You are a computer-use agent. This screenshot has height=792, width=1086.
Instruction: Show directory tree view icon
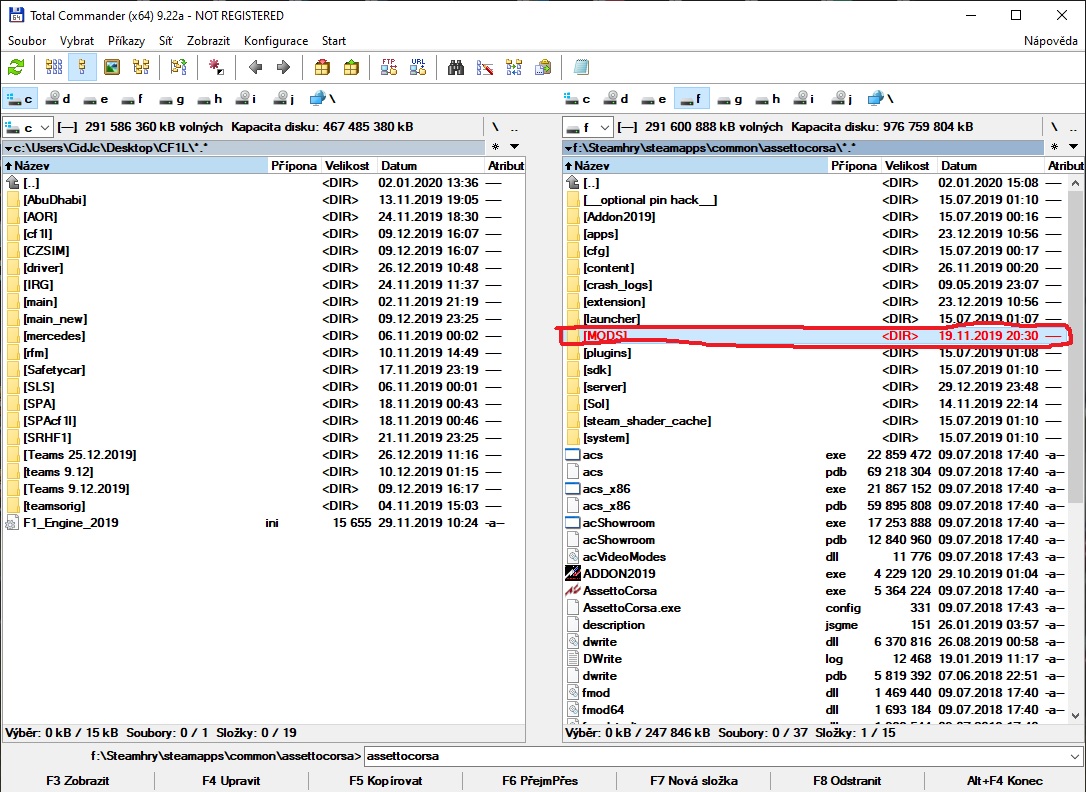(141, 67)
